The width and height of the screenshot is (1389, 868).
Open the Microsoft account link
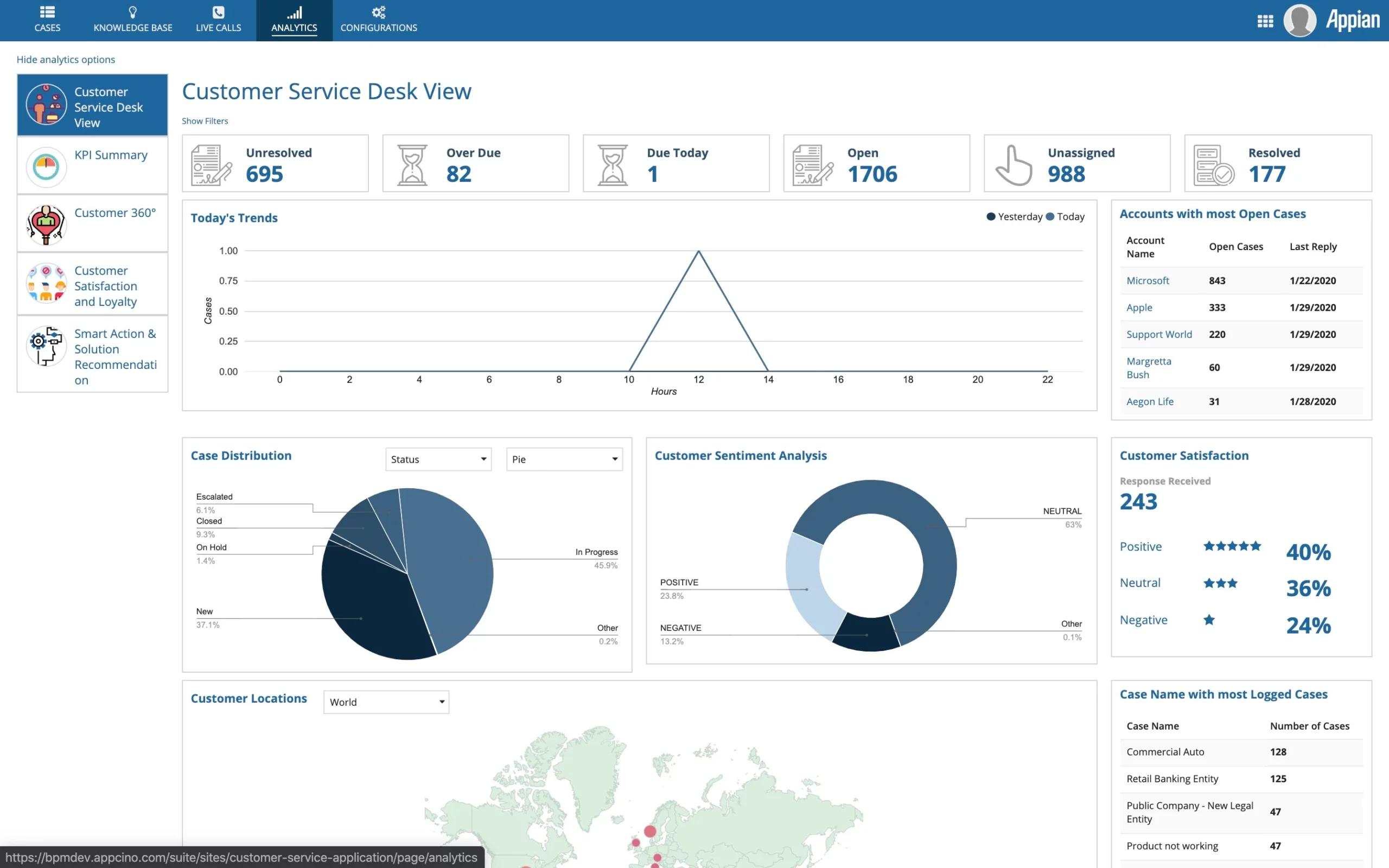tap(1148, 280)
